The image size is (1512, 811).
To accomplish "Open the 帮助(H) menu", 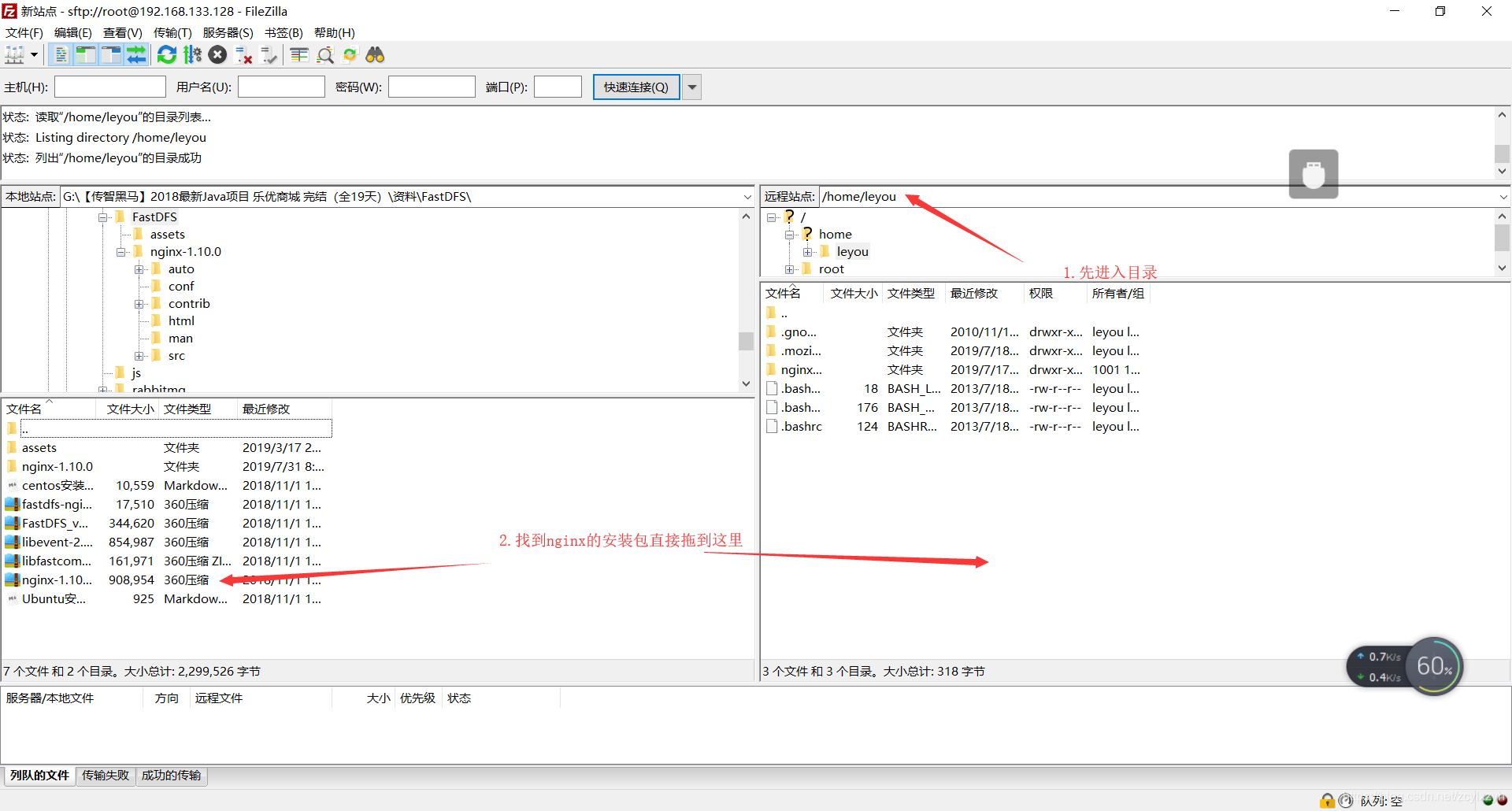I will [335, 32].
